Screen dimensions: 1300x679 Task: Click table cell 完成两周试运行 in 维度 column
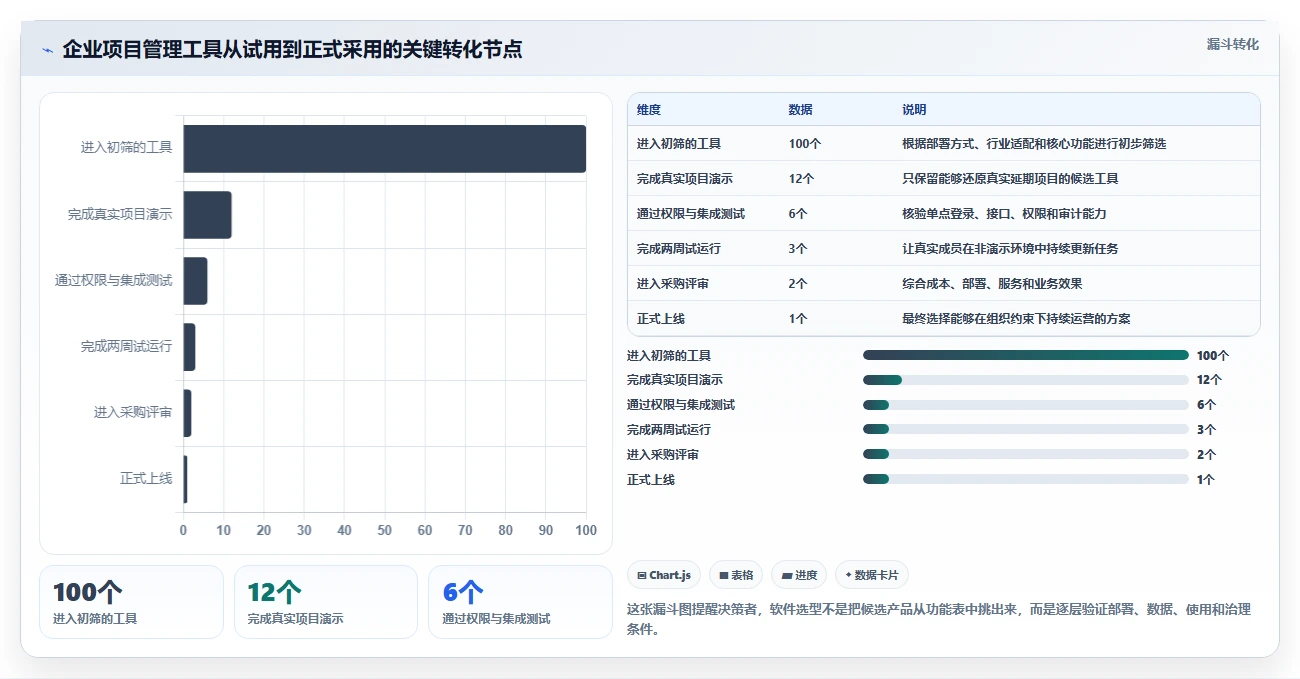pos(679,249)
